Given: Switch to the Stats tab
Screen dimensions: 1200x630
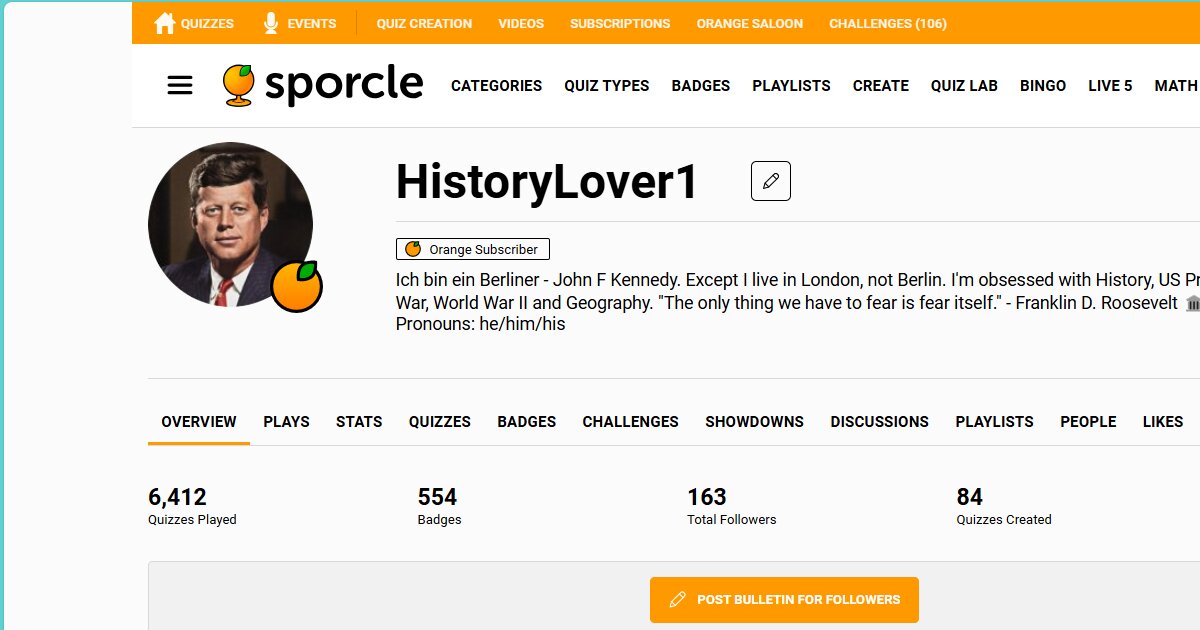Looking at the screenshot, I should 359,422.
